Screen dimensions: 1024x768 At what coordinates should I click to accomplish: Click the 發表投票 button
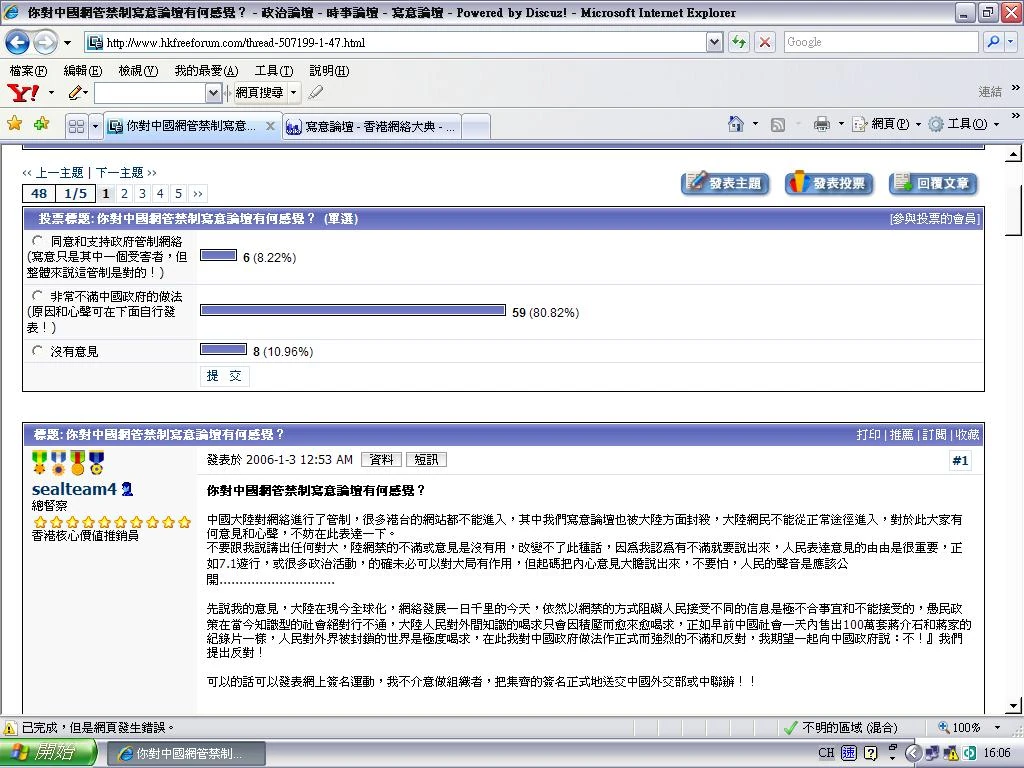[x=829, y=184]
